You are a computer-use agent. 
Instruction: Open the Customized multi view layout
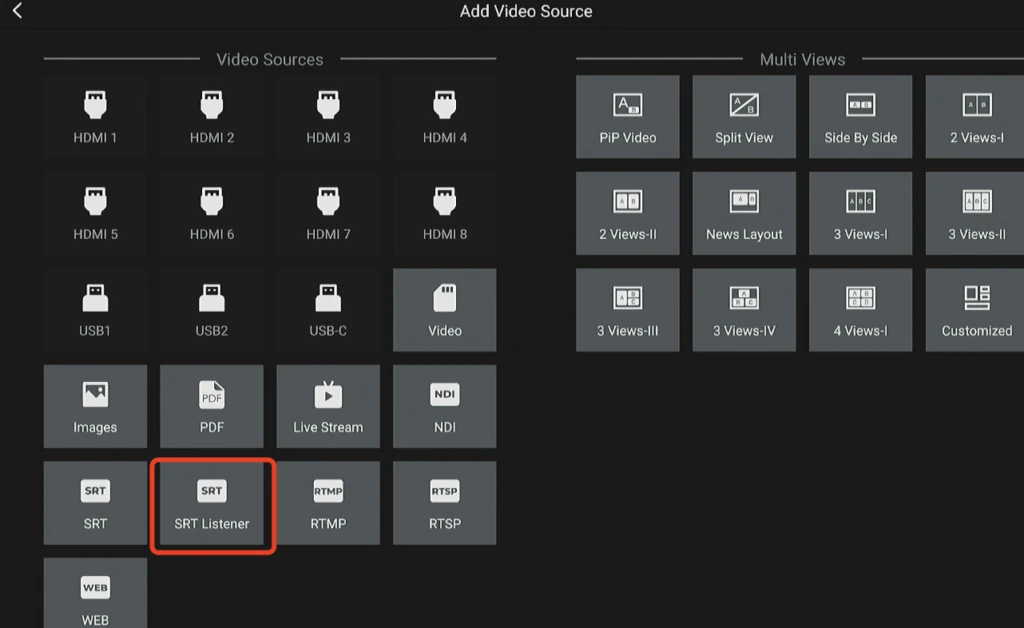pyautogui.click(x=976, y=310)
